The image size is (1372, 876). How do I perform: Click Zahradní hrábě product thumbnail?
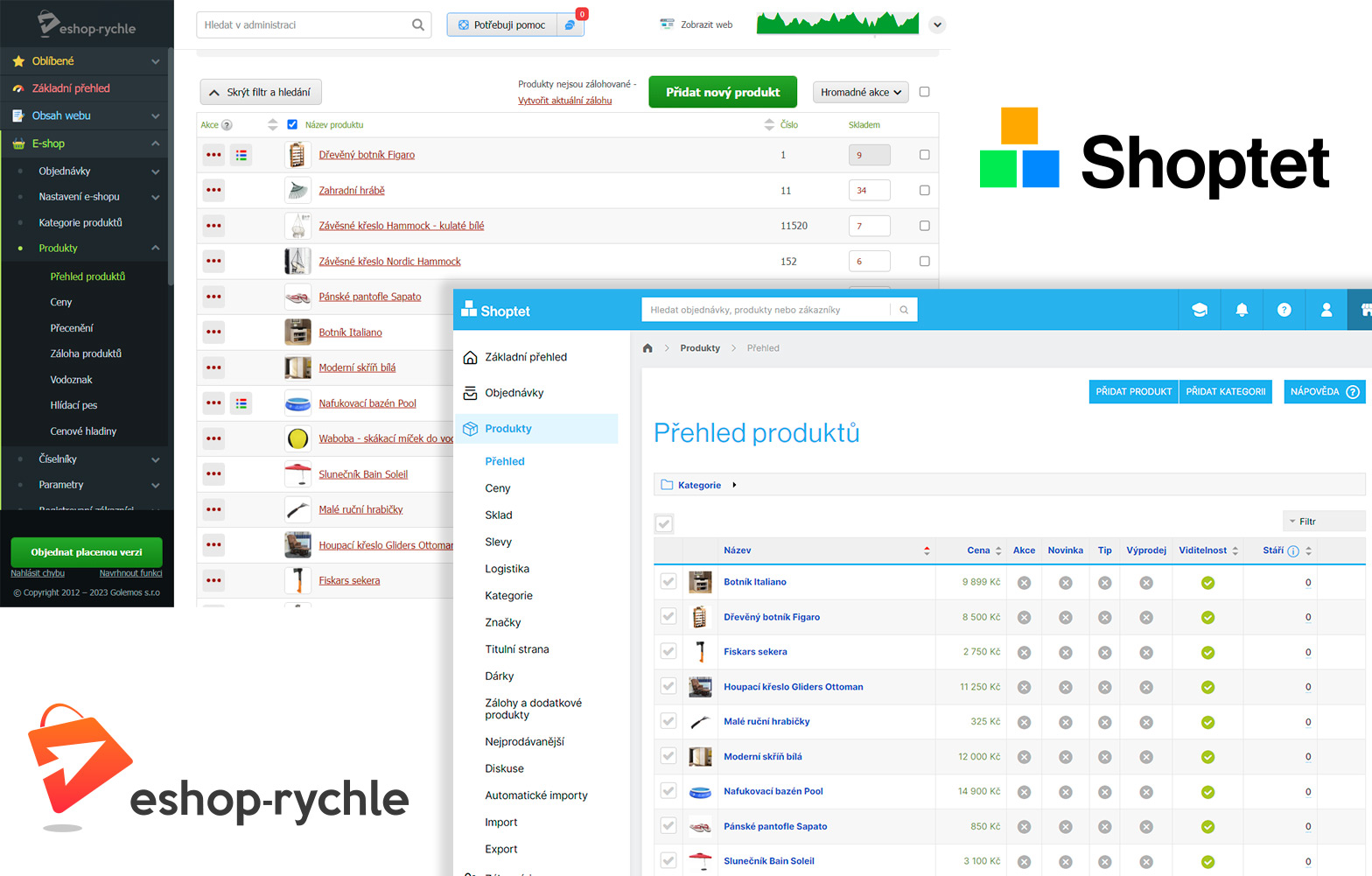297,190
